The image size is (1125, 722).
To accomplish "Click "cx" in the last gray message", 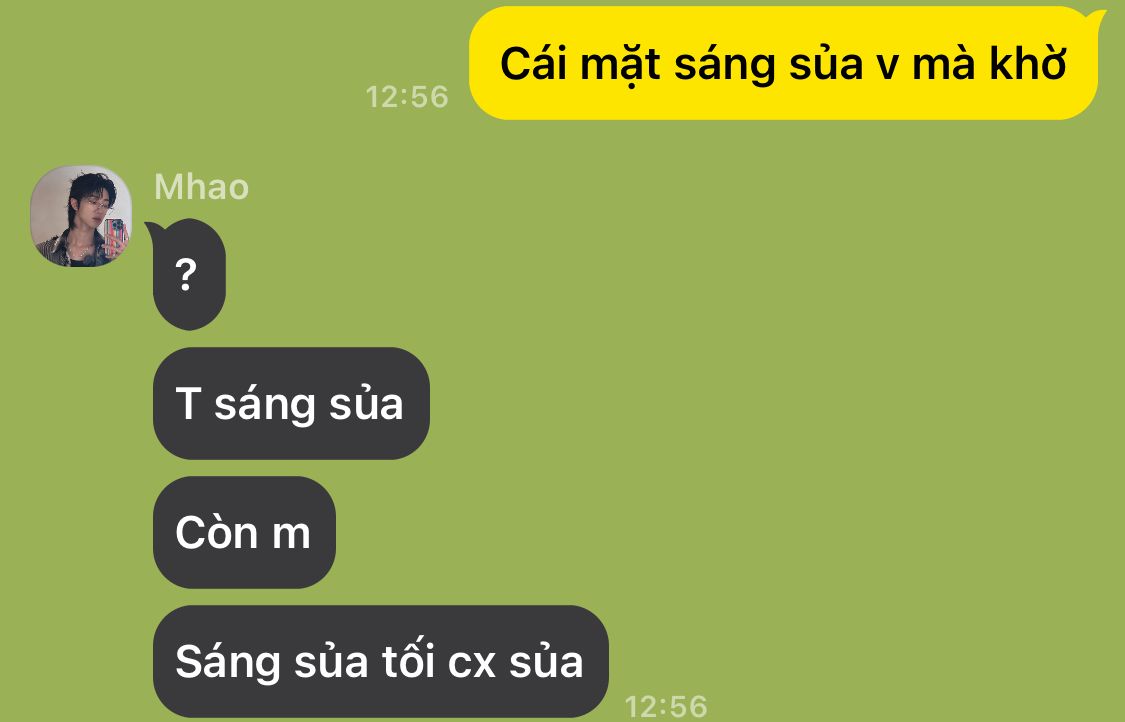I will click(471, 663).
